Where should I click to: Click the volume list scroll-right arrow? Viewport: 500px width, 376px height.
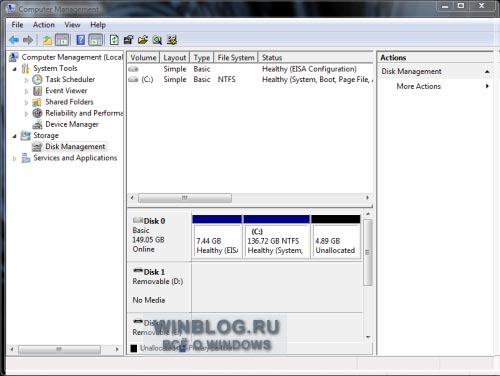coord(367,198)
